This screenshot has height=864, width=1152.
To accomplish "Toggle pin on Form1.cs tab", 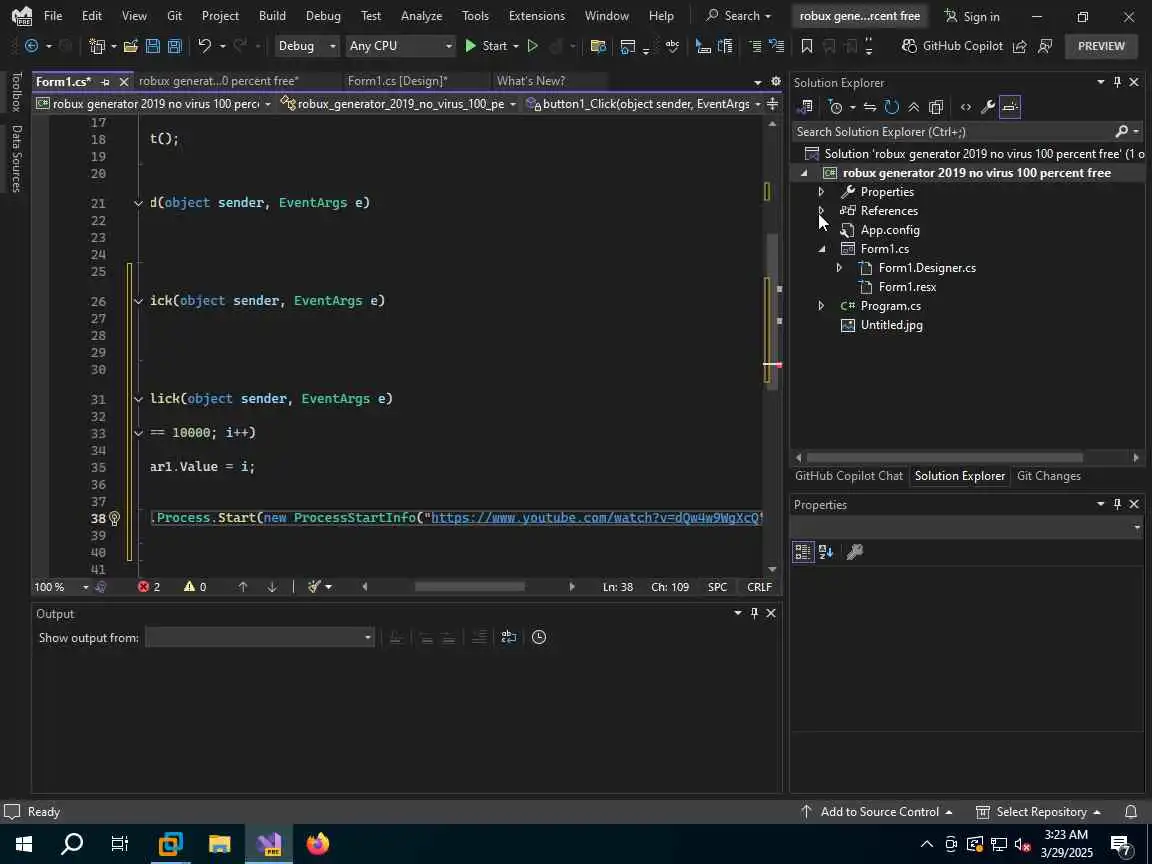I will pos(105,82).
